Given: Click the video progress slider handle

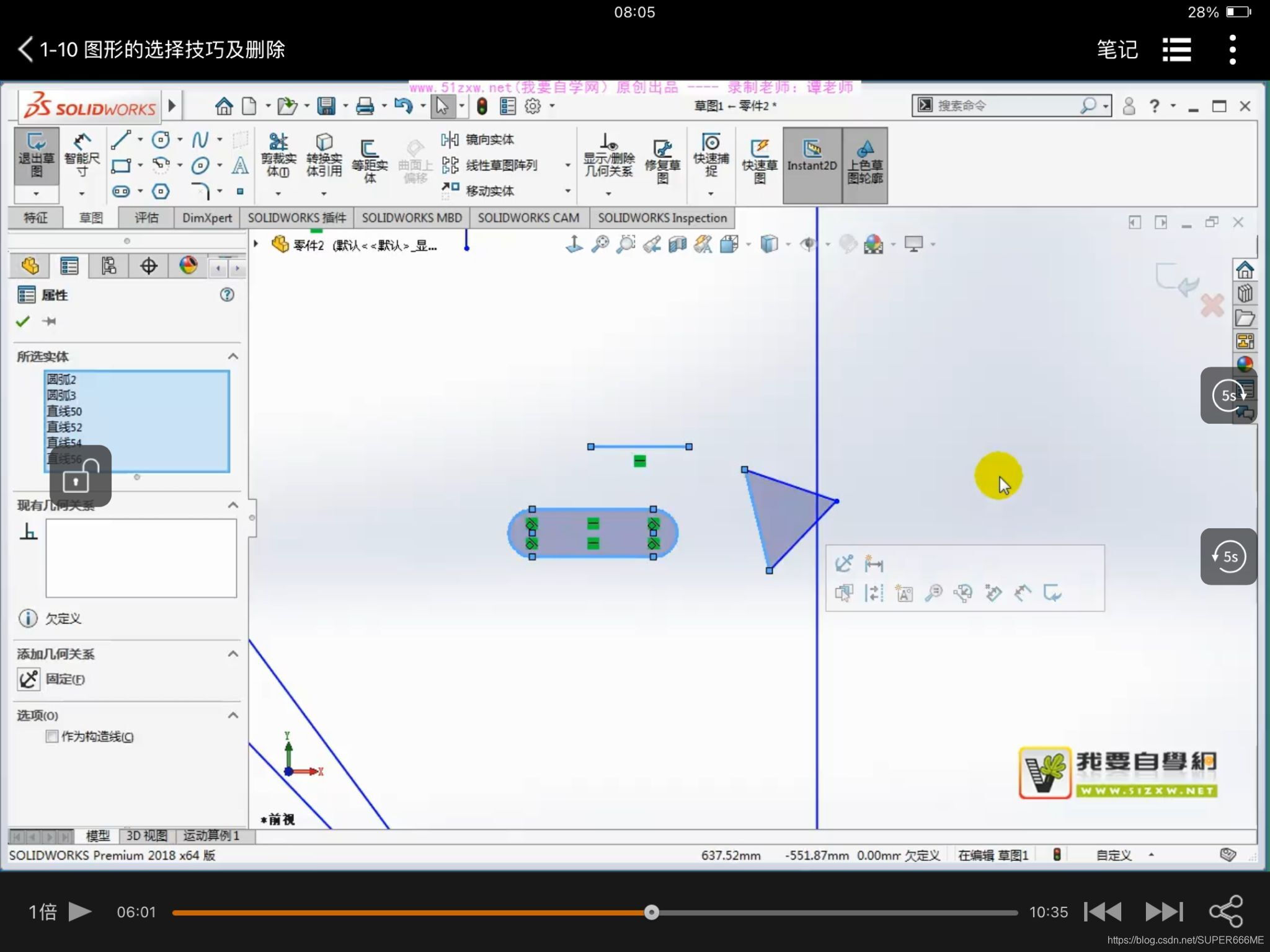Looking at the screenshot, I should point(651,912).
